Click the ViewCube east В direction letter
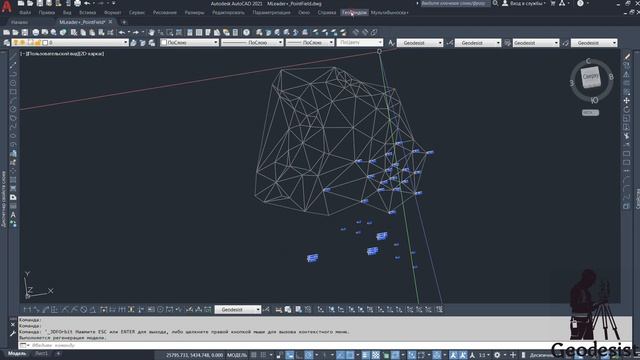The height and width of the screenshot is (360, 640). (611, 77)
